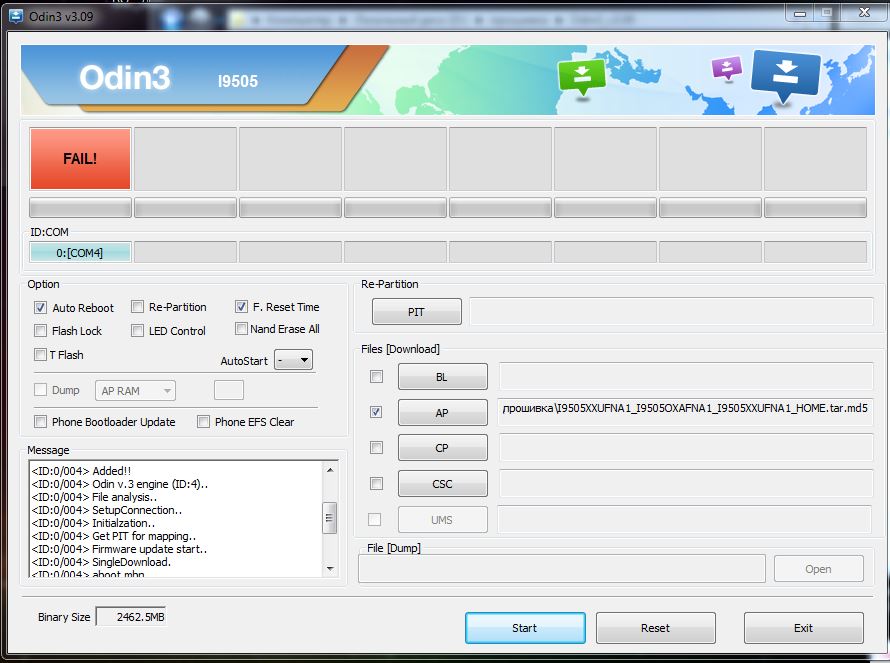
Task: Open the AutoStart dropdown
Action: coord(294,360)
